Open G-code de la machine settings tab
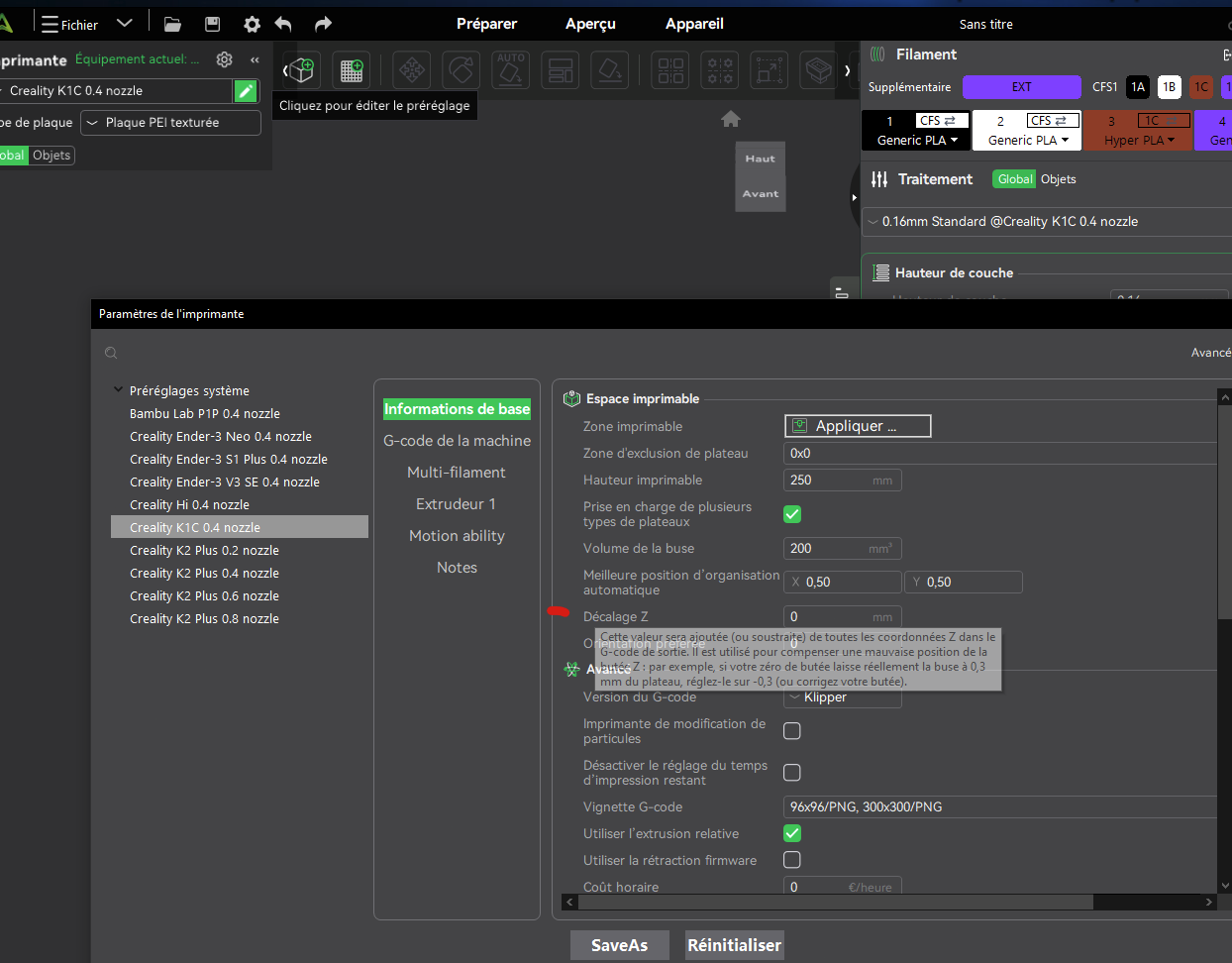This screenshot has height=963, width=1232. click(x=457, y=441)
